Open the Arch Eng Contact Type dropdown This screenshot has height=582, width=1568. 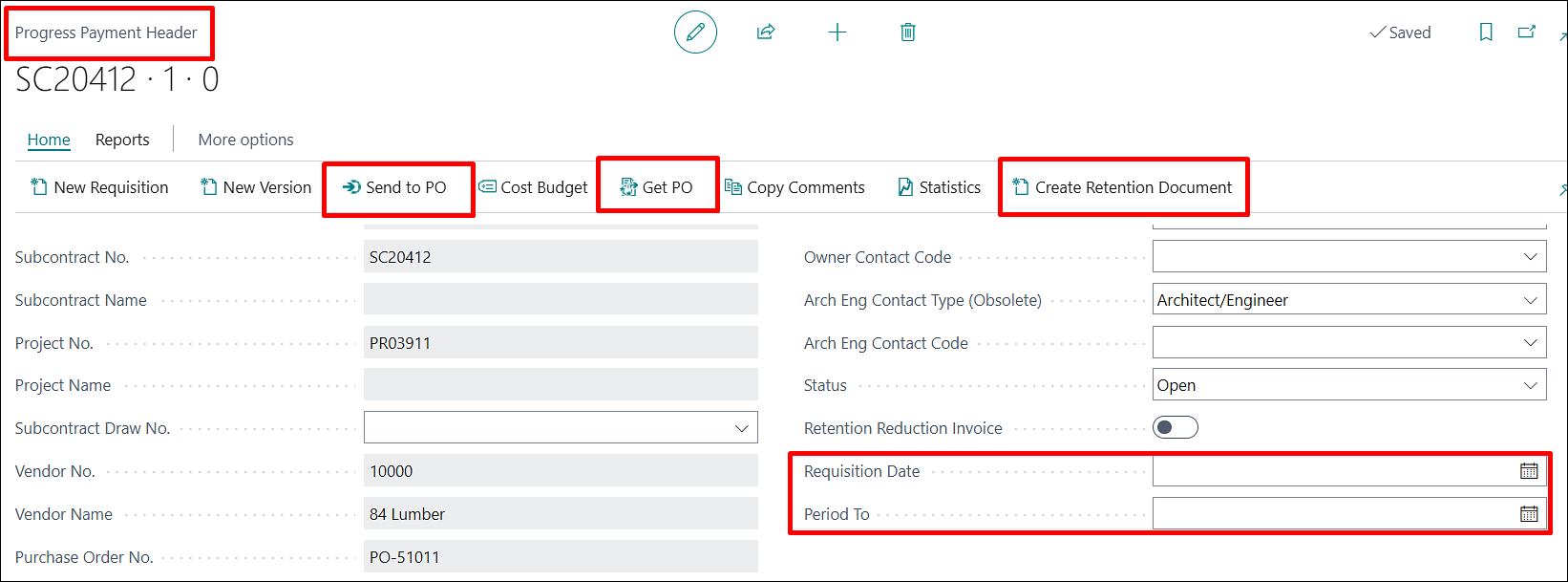click(1531, 300)
